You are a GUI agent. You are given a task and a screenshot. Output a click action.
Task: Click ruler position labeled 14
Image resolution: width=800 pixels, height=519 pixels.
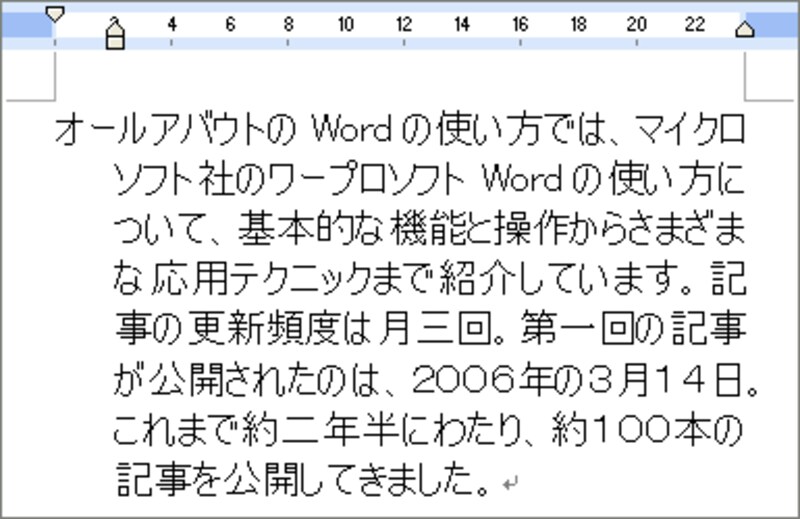tap(462, 24)
